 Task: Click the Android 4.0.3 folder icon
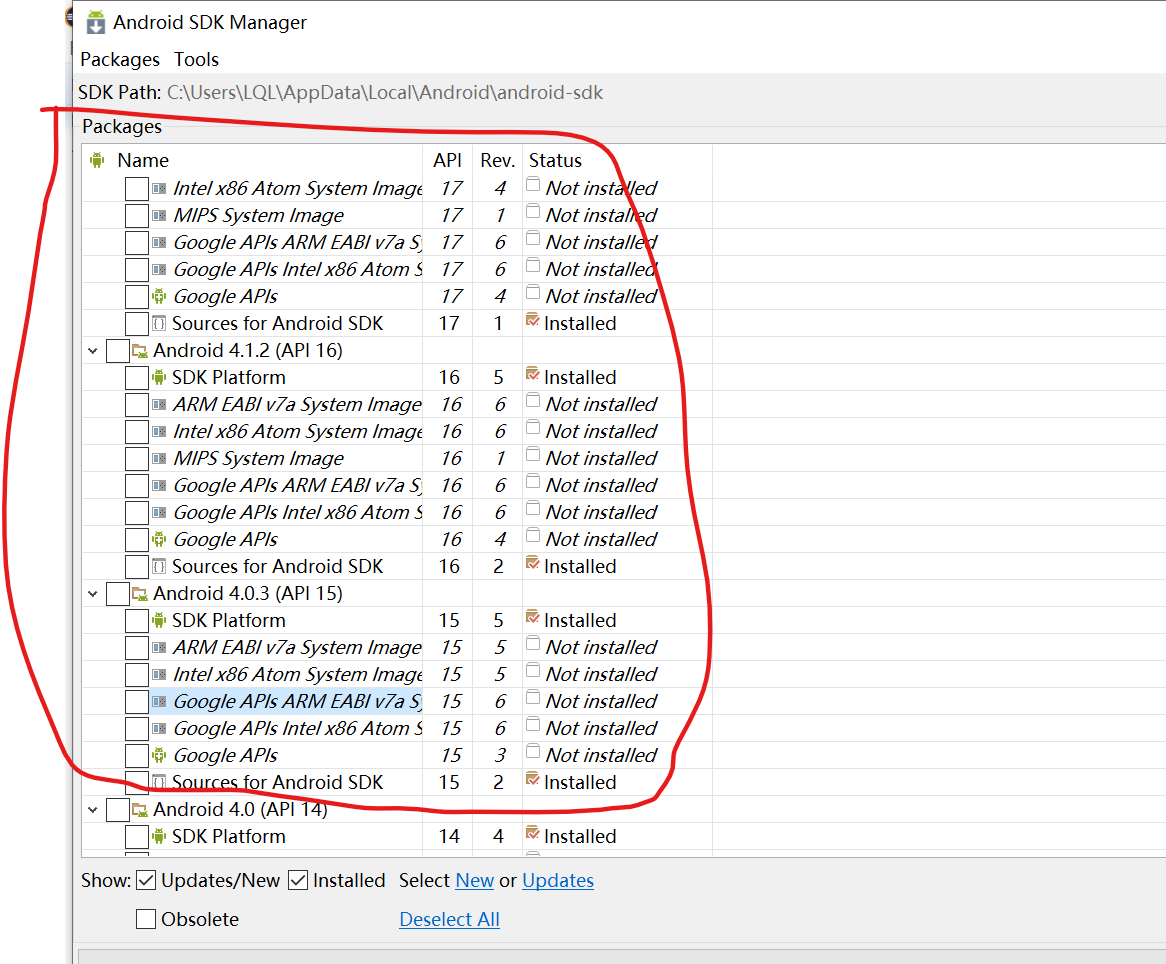tap(140, 594)
